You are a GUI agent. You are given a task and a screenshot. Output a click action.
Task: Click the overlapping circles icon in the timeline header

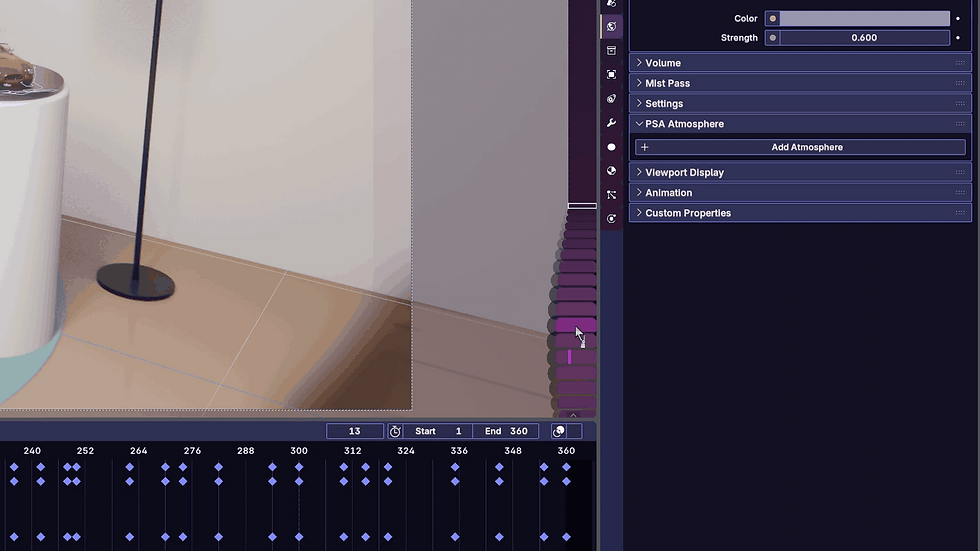point(559,431)
